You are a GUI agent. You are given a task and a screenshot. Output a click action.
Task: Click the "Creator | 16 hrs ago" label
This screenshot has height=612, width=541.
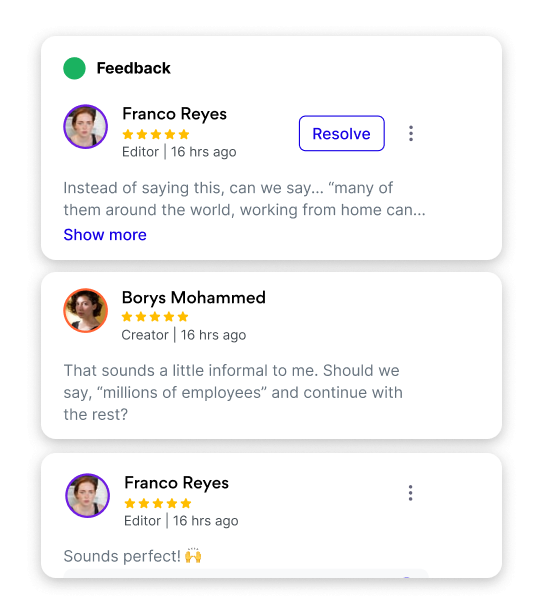pyautogui.click(x=184, y=335)
